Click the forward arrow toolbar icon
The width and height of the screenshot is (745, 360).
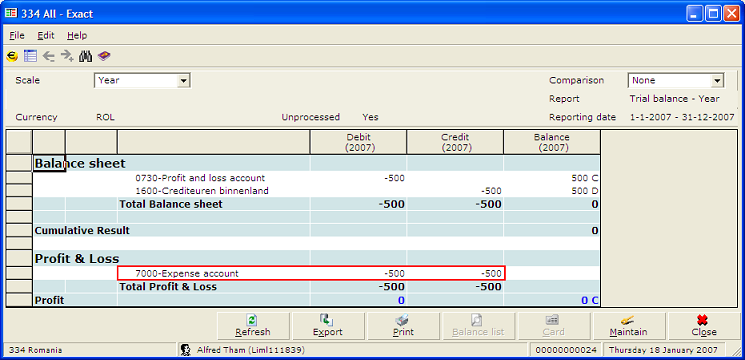tap(67, 57)
